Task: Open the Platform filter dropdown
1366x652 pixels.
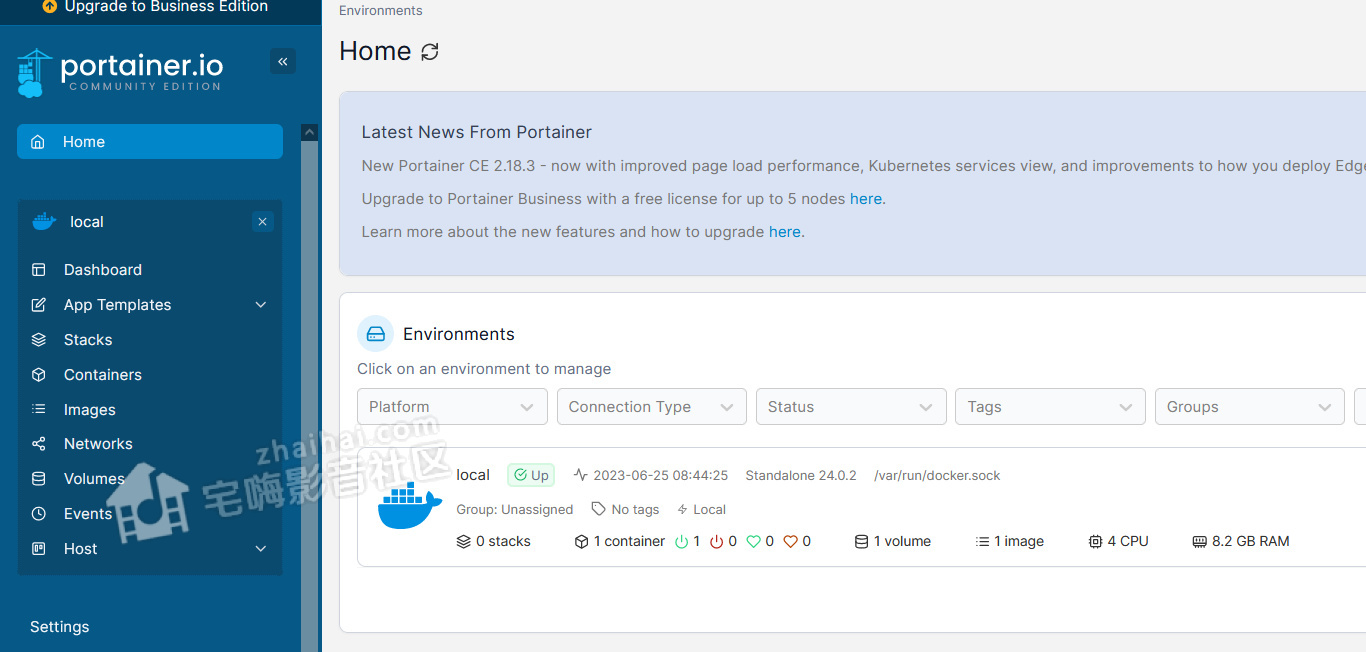Action: [x=452, y=407]
